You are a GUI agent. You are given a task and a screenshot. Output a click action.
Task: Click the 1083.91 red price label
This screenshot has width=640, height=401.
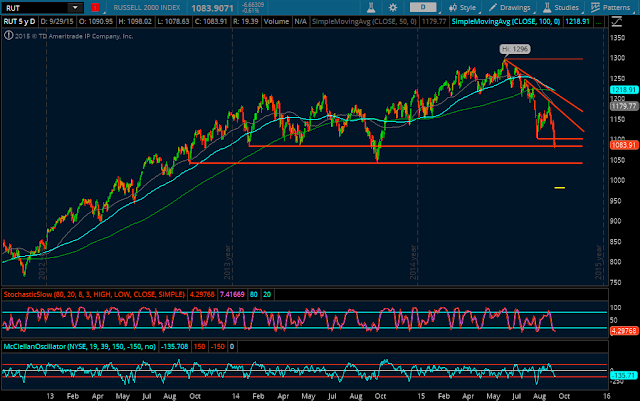point(624,145)
